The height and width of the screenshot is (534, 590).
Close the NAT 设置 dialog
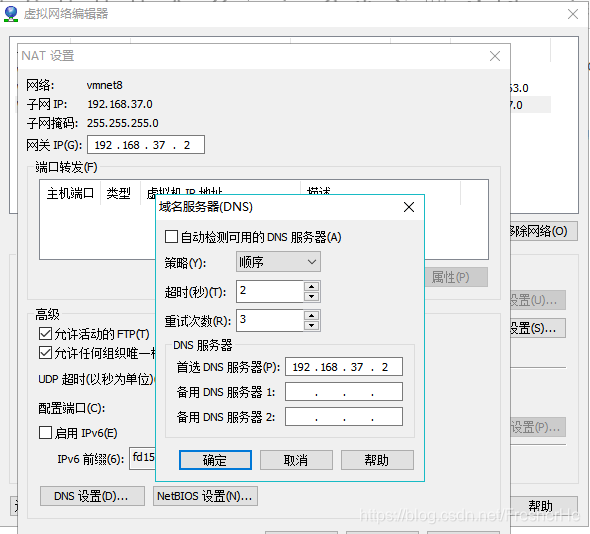495,56
